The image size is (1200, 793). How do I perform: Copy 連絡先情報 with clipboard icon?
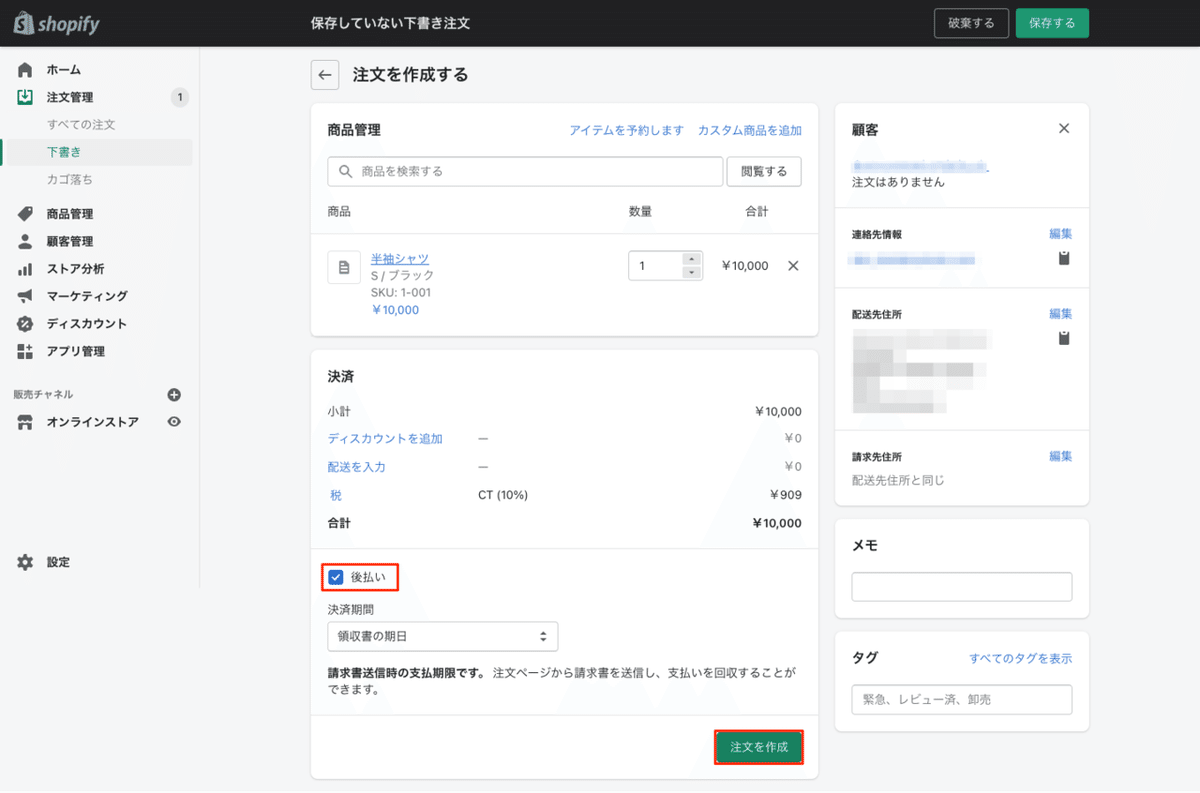(1064, 259)
